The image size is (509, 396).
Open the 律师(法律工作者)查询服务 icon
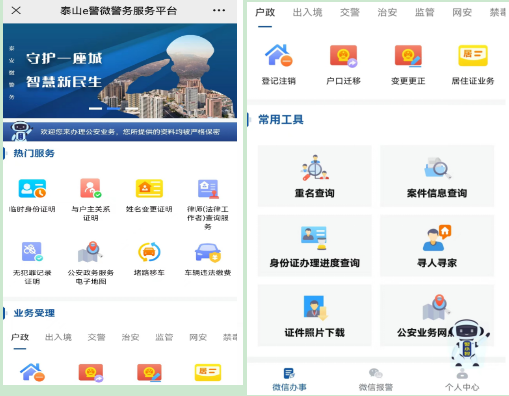click(x=208, y=189)
